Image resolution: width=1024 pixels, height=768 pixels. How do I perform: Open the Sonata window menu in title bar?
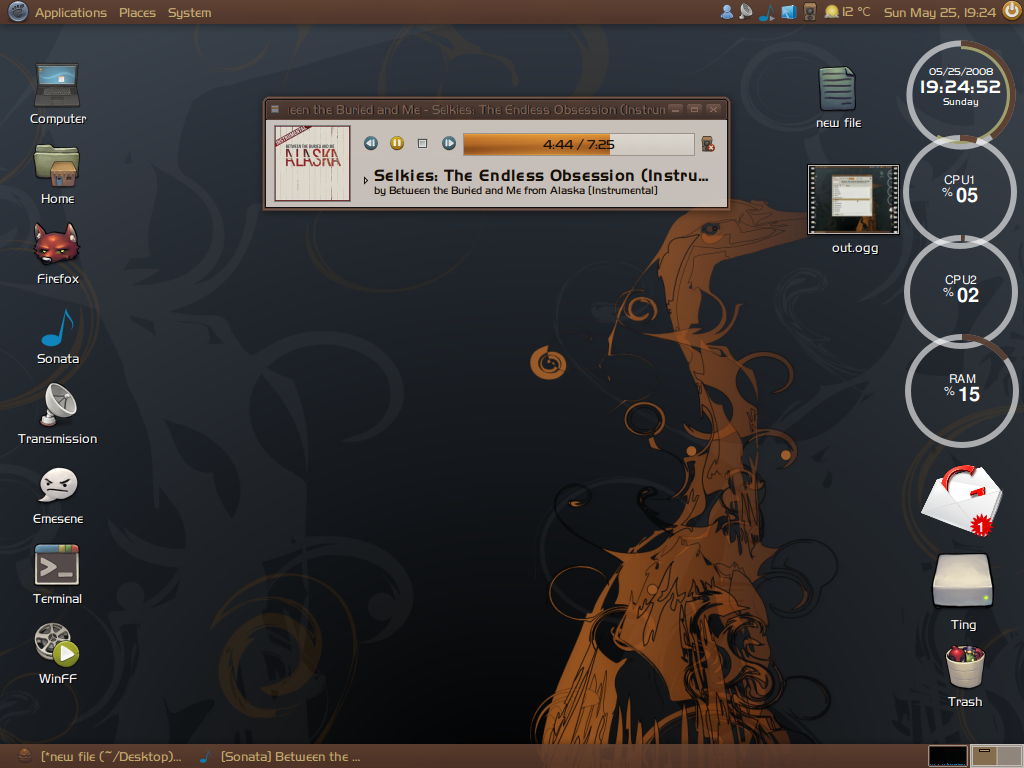coord(275,108)
